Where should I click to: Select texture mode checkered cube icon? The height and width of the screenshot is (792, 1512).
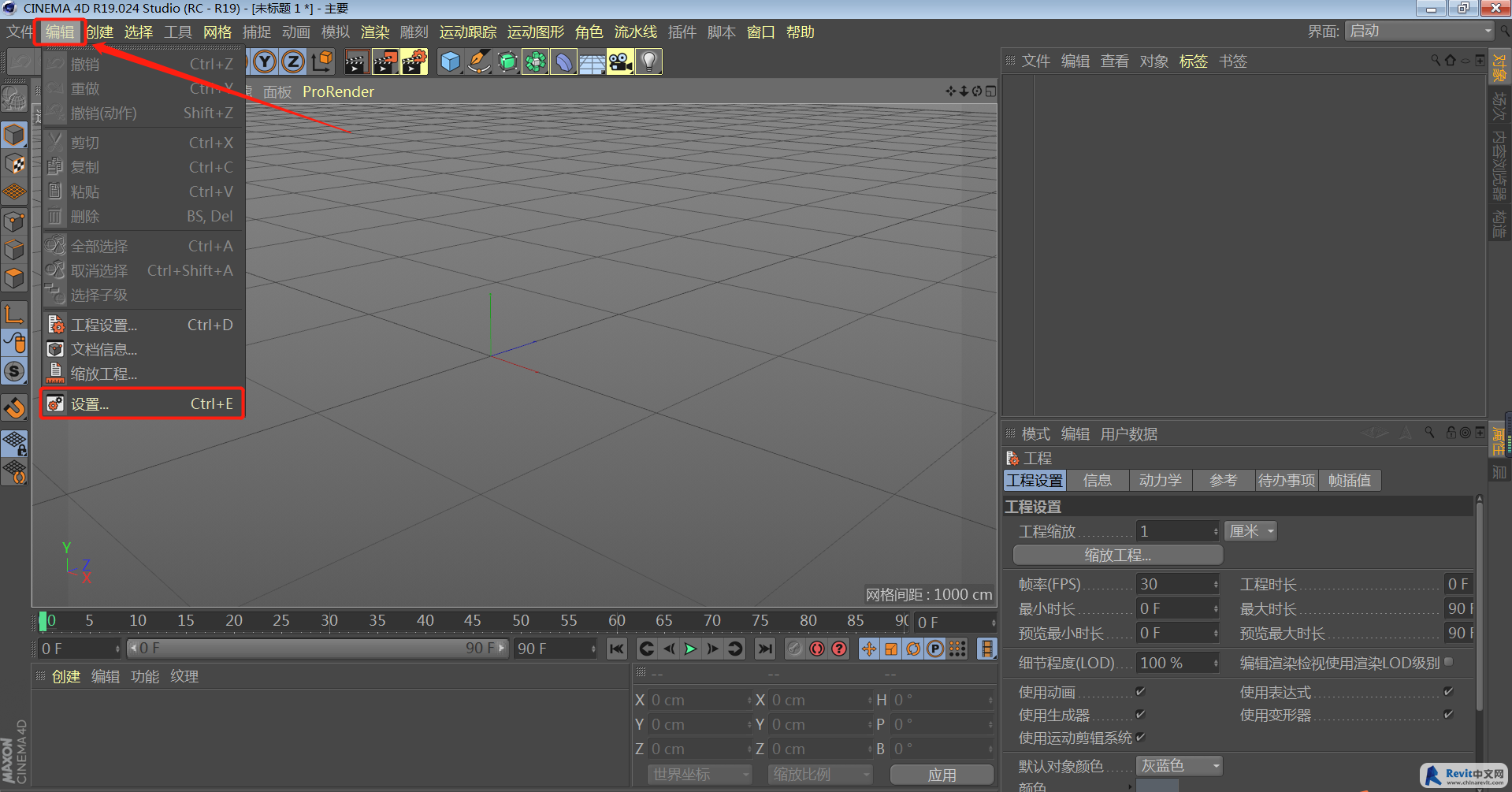click(14, 164)
